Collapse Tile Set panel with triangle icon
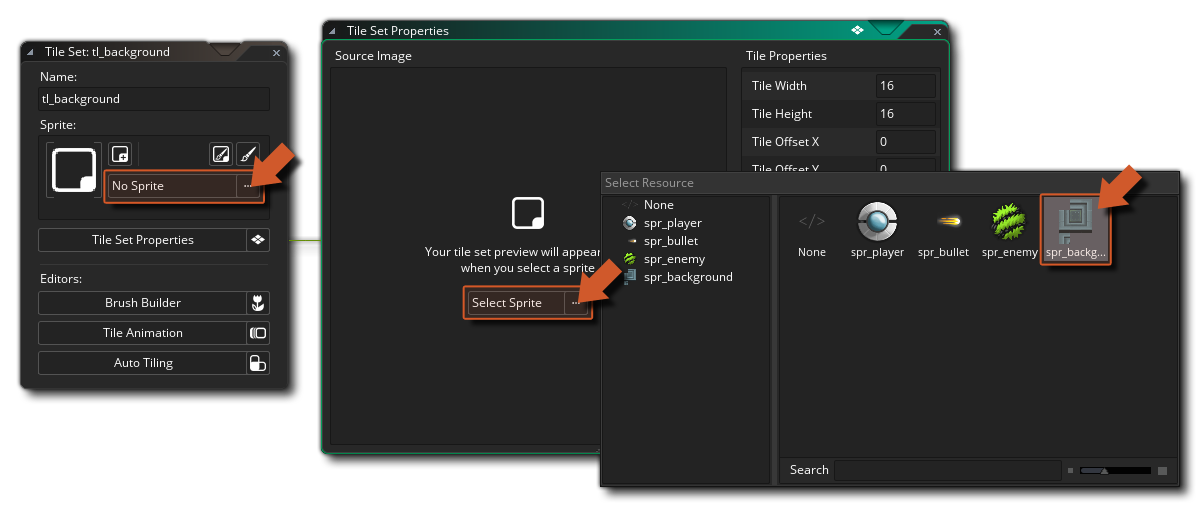The image size is (1200, 507). click(32, 52)
